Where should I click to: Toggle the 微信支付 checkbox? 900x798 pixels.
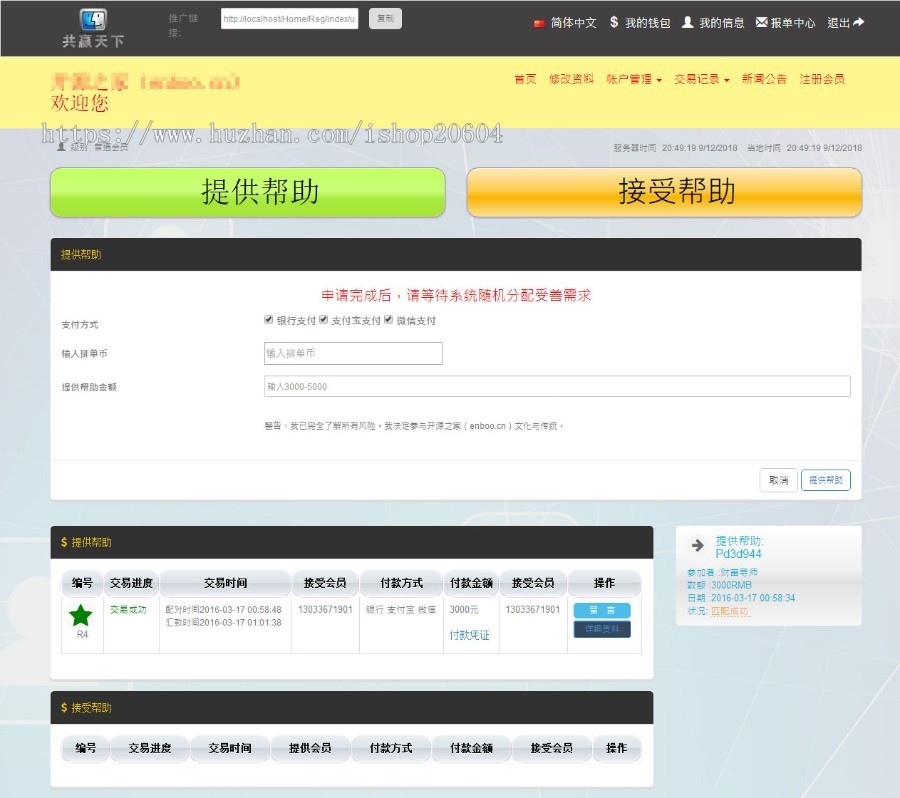click(388, 319)
